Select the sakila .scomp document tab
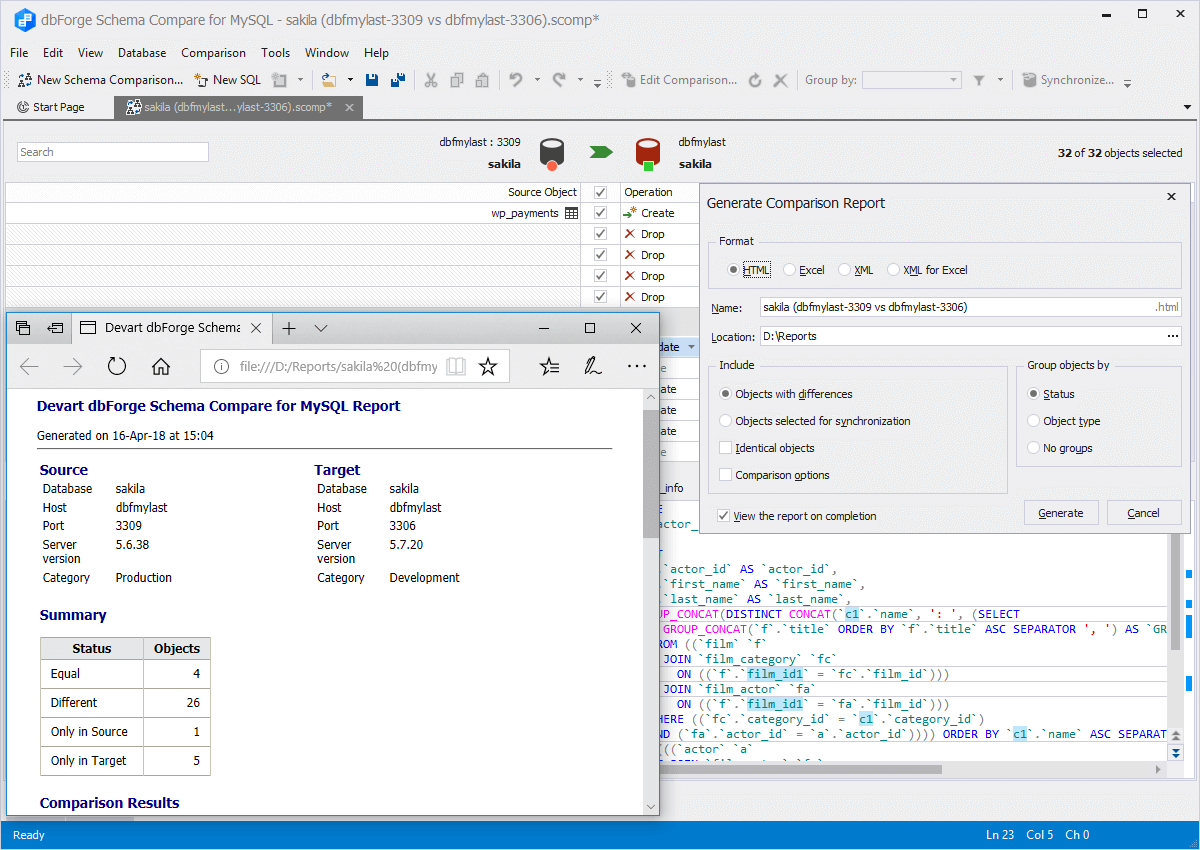The width and height of the screenshot is (1200, 850). tap(238, 107)
